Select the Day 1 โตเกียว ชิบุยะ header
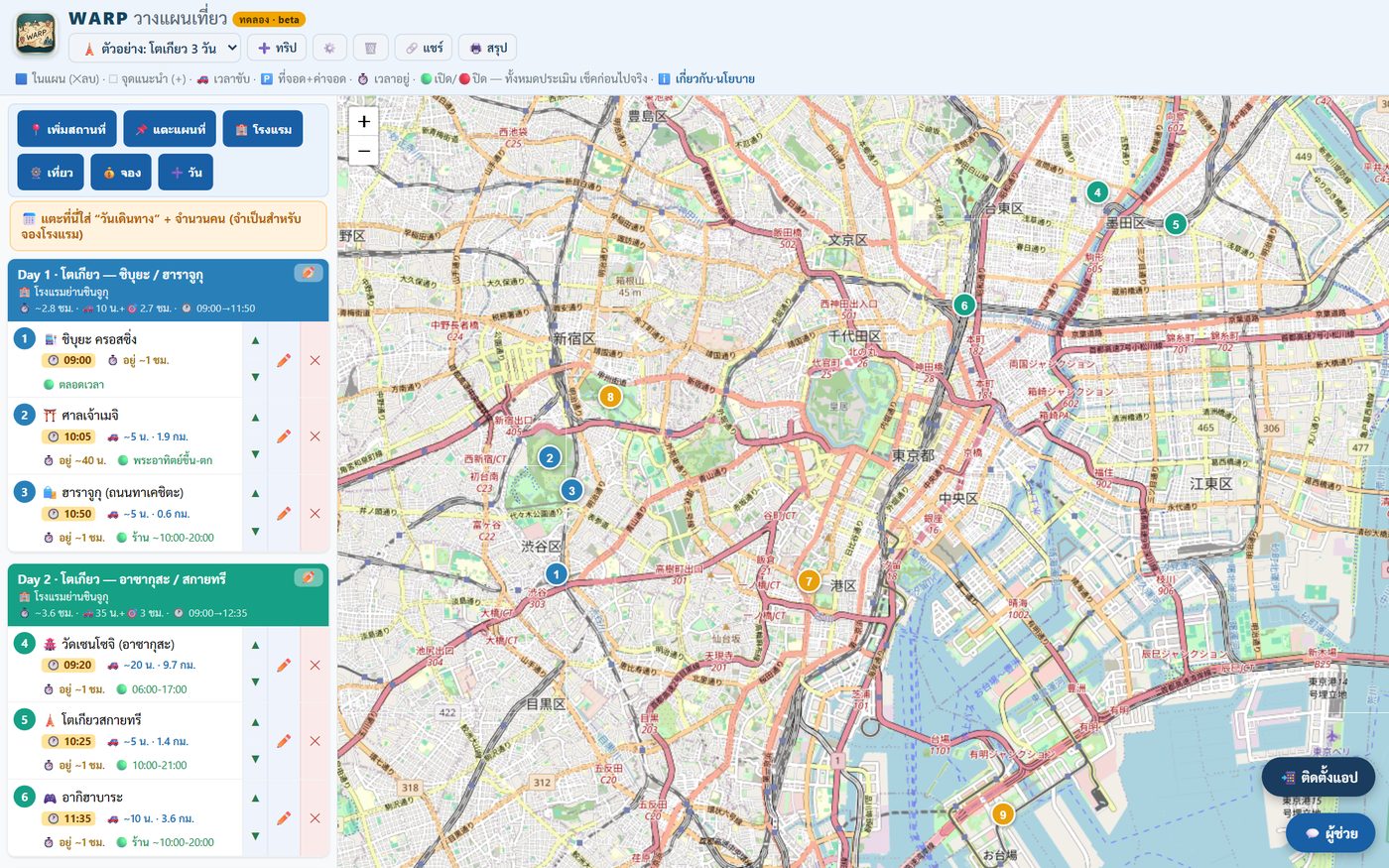The height and width of the screenshot is (868, 1389). (168, 290)
